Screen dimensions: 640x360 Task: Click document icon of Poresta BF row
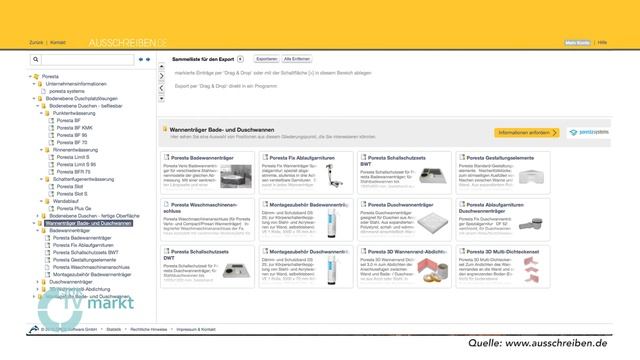coord(51,120)
